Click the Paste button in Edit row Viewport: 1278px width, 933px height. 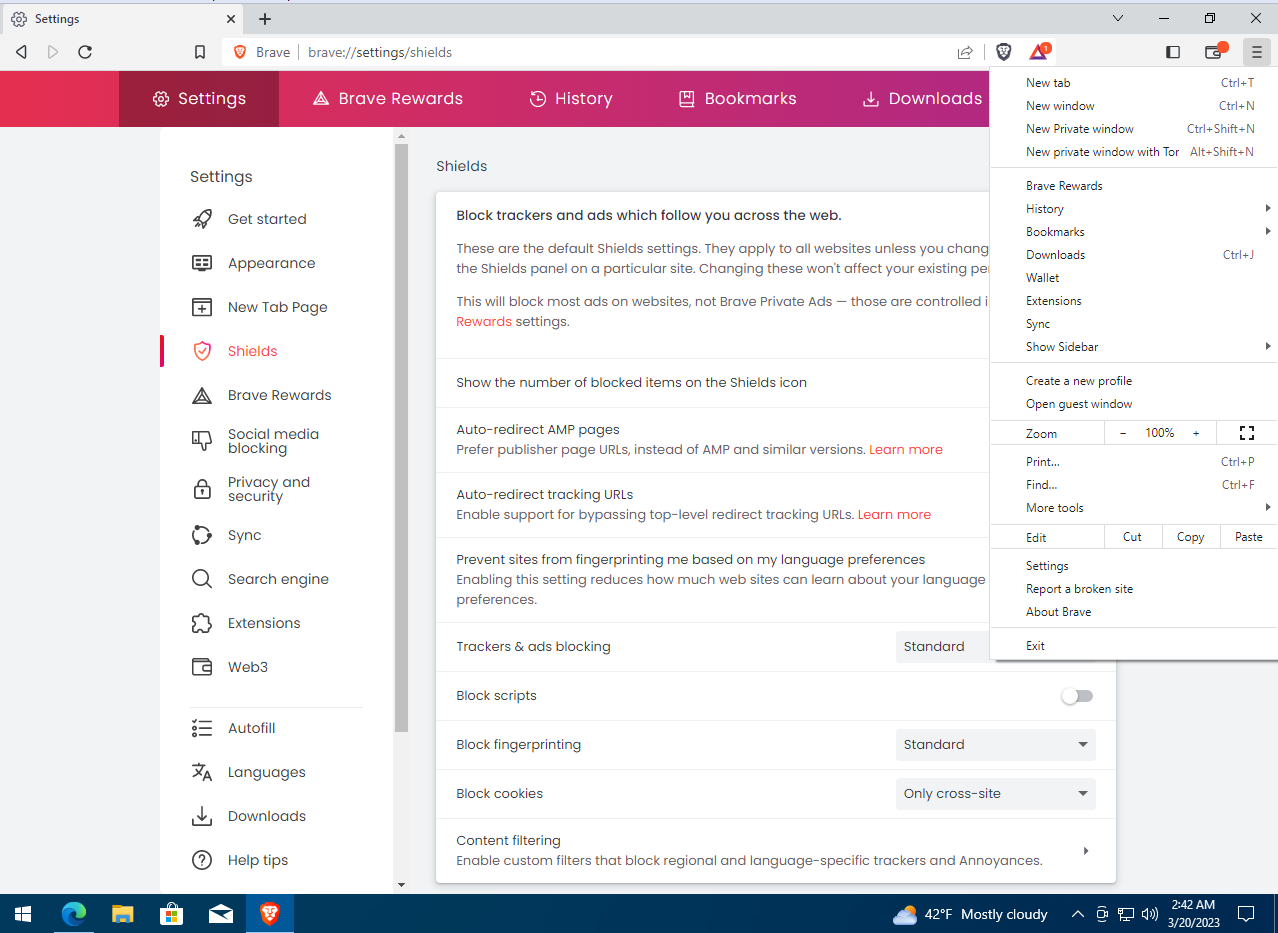[x=1248, y=537]
